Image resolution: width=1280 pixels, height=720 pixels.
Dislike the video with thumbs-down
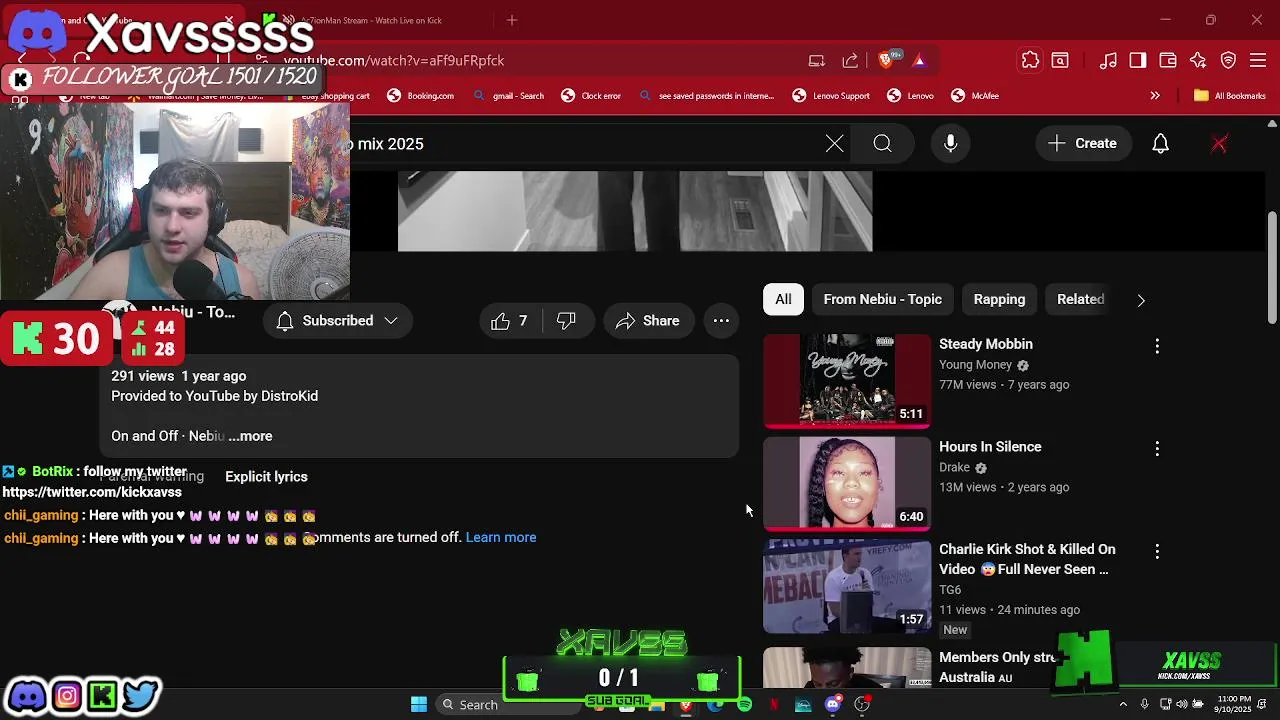[567, 321]
